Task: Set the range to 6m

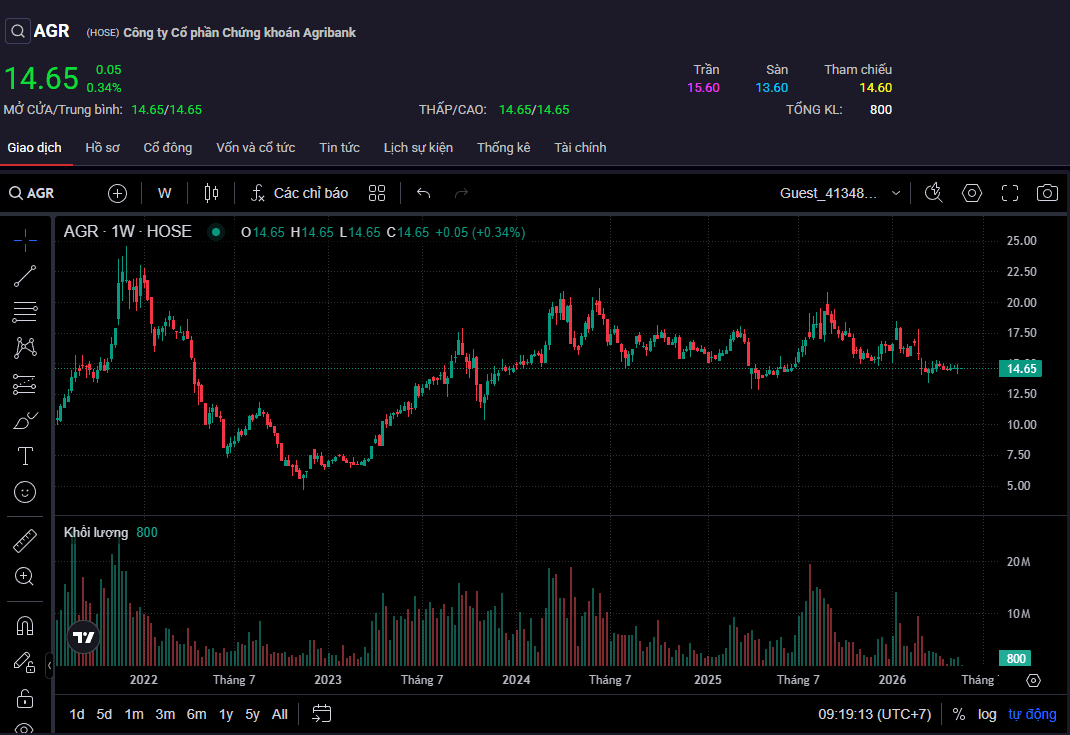Action: (x=197, y=714)
